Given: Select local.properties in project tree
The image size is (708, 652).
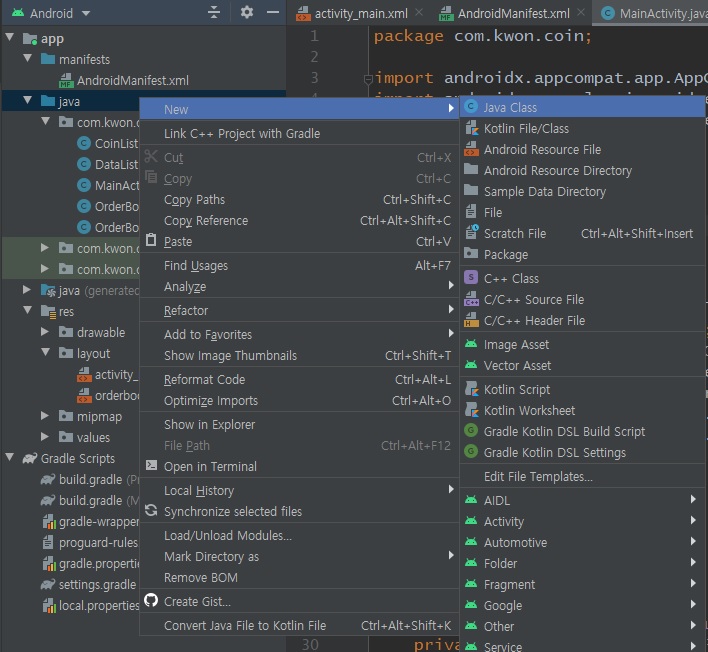Looking at the screenshot, I should pyautogui.click(x=90, y=605).
